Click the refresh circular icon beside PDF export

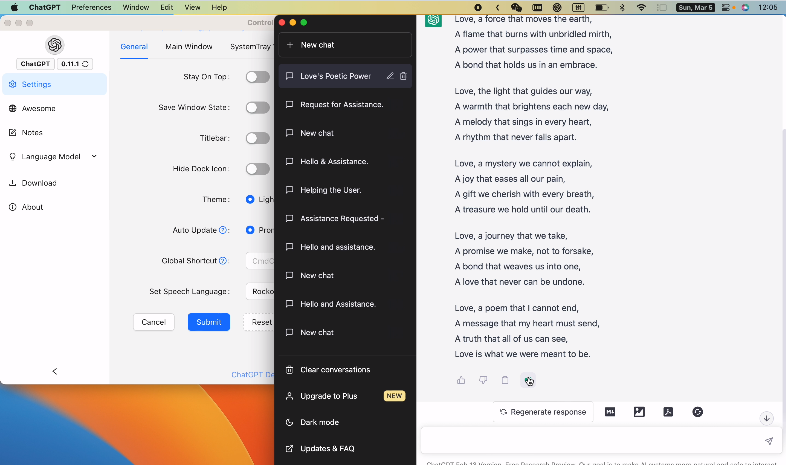(x=697, y=412)
